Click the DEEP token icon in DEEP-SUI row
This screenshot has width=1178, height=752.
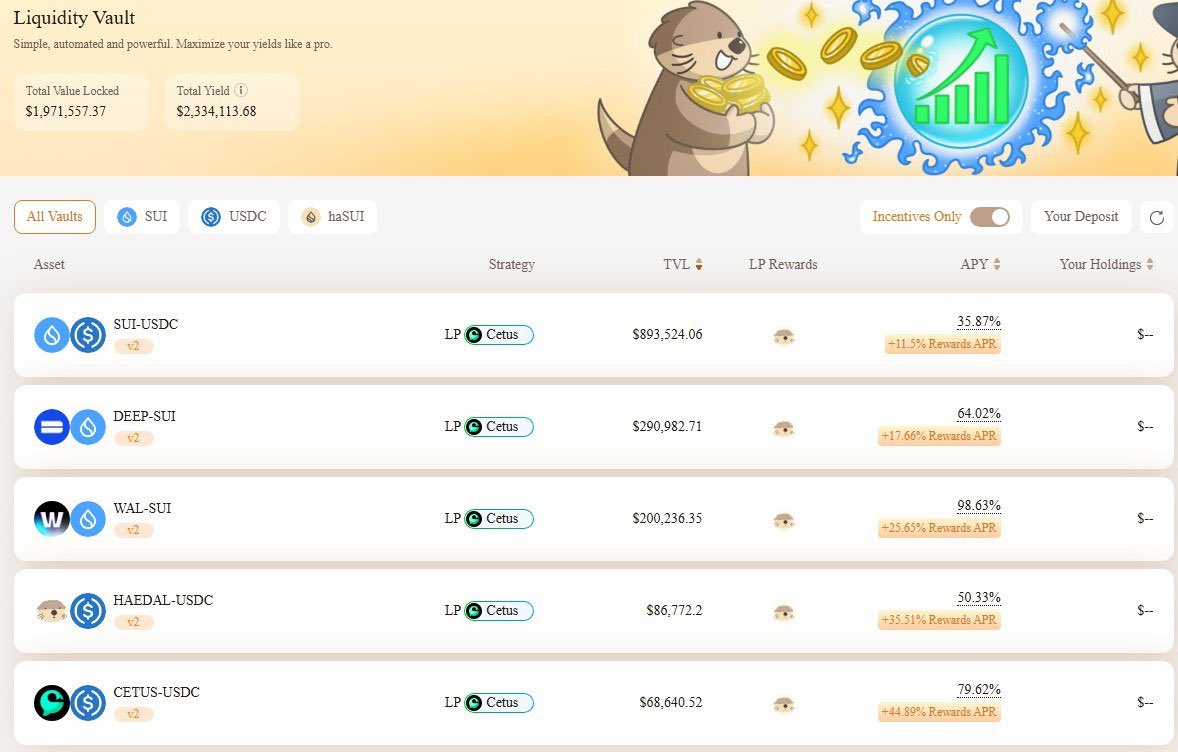tap(51, 427)
